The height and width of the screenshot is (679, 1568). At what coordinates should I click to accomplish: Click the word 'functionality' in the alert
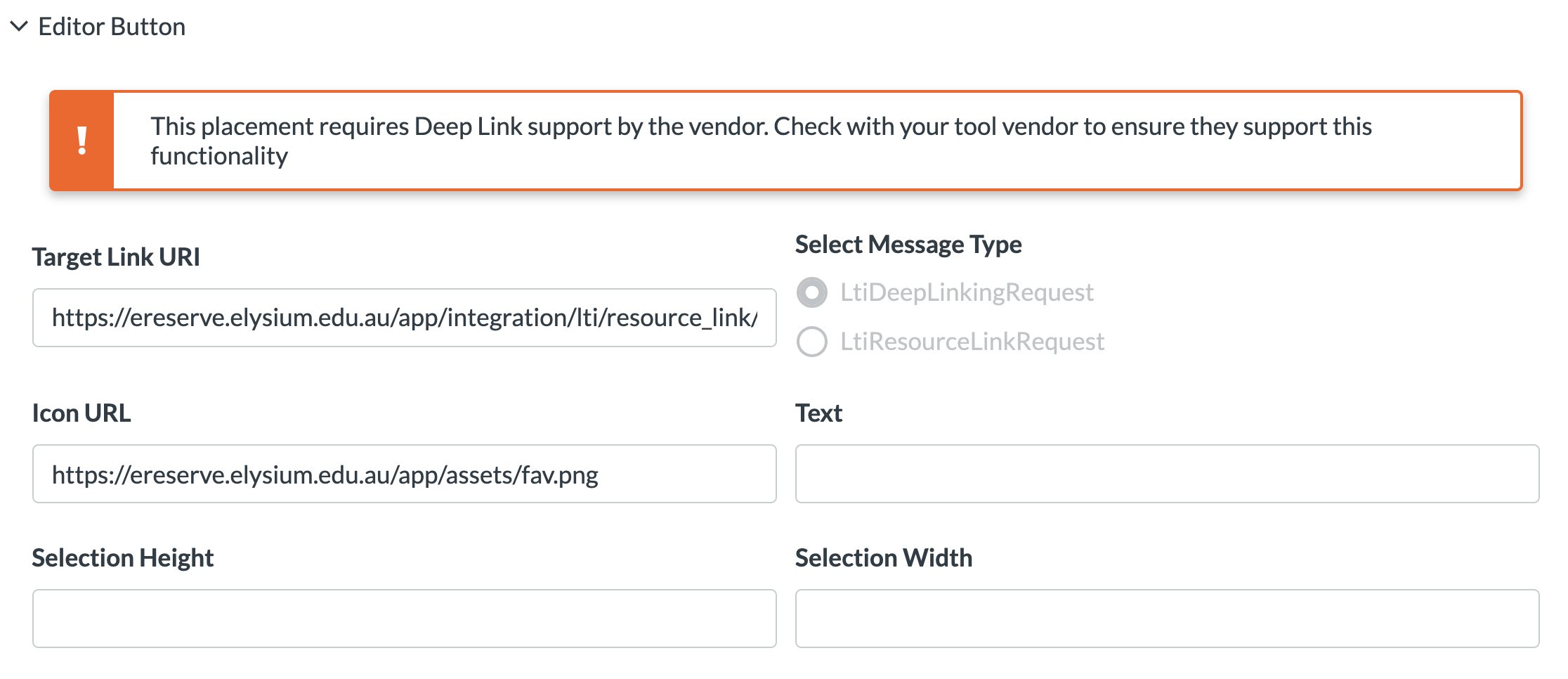click(219, 156)
